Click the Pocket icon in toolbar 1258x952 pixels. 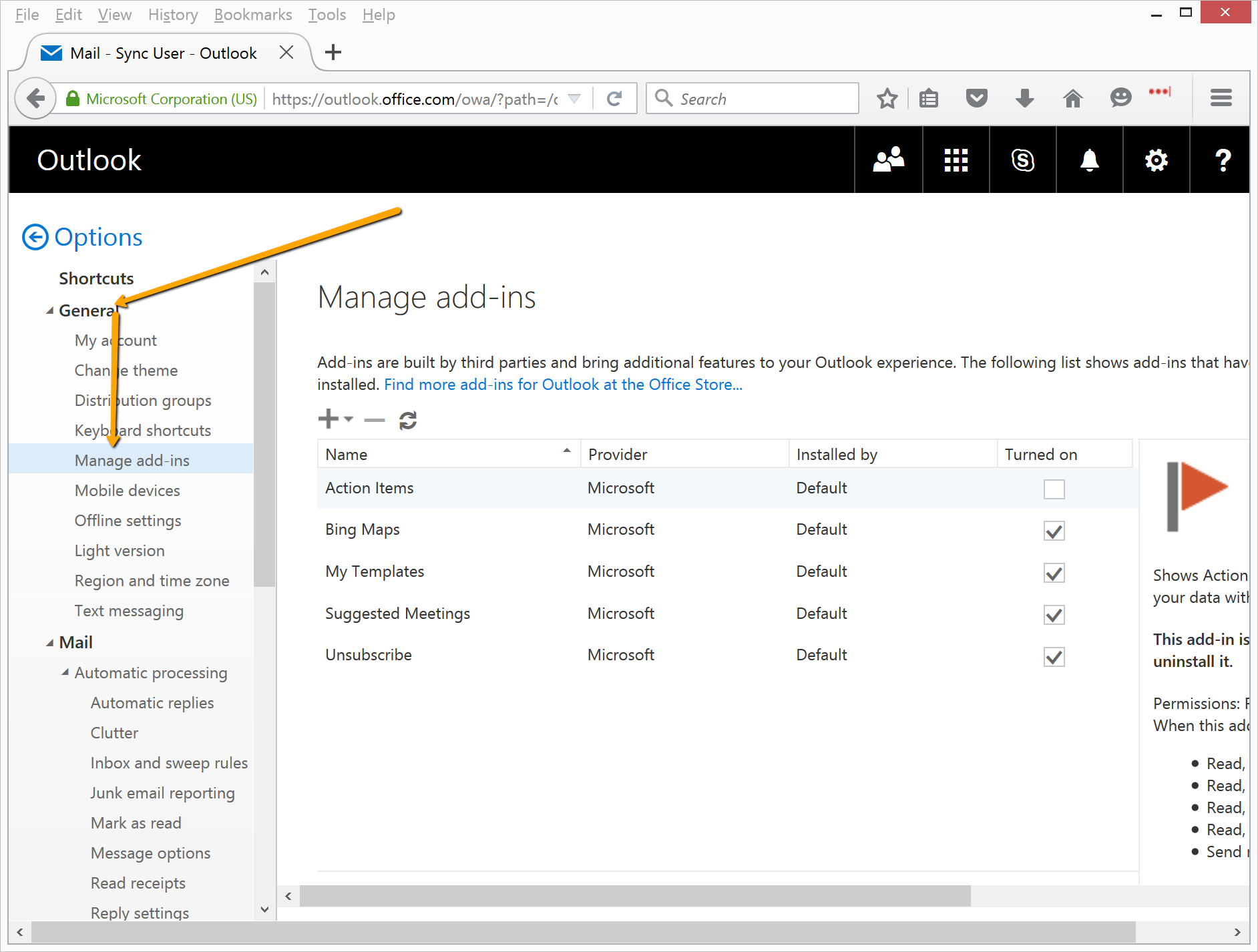point(976,99)
